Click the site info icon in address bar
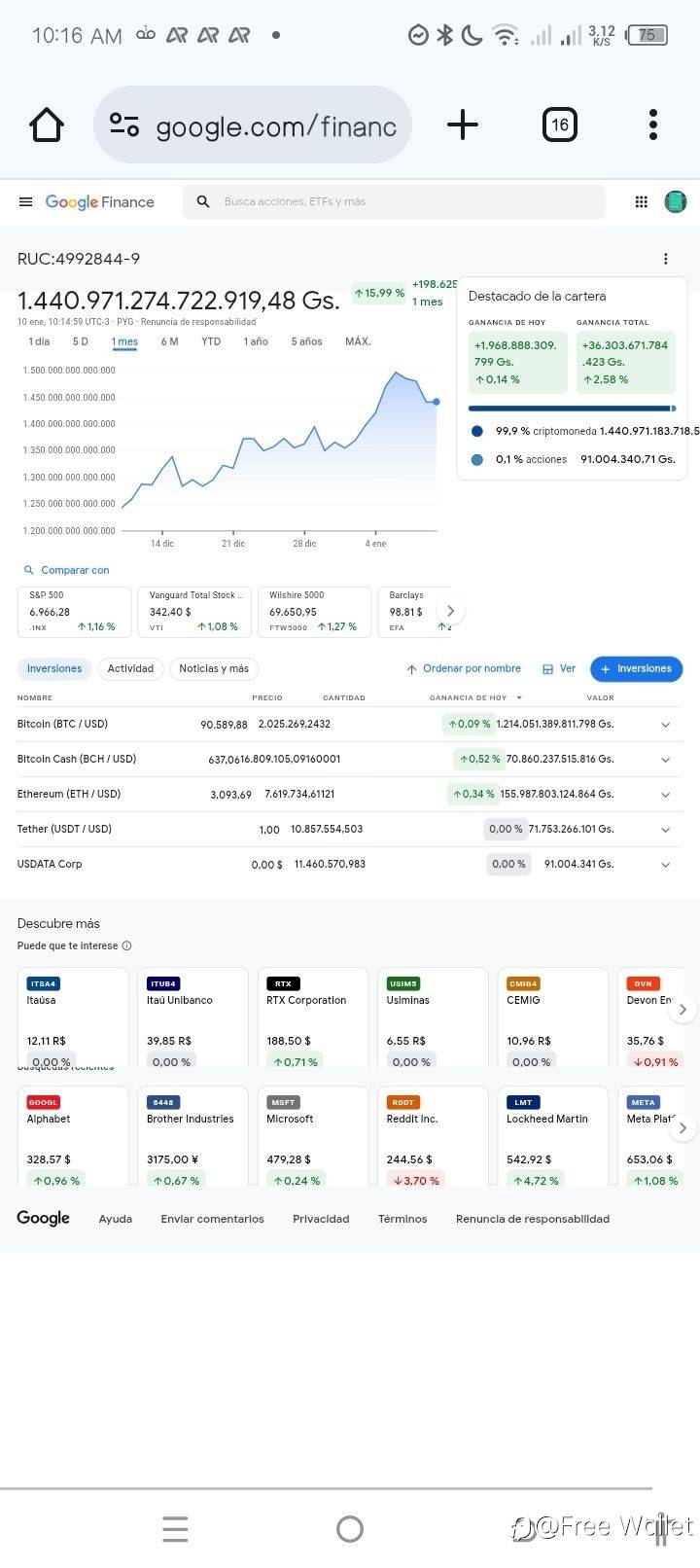This screenshot has height=1568, width=700. (x=124, y=125)
